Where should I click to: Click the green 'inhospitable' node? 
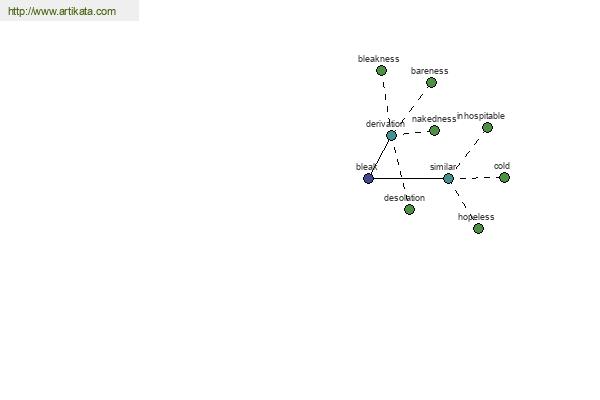click(487, 128)
